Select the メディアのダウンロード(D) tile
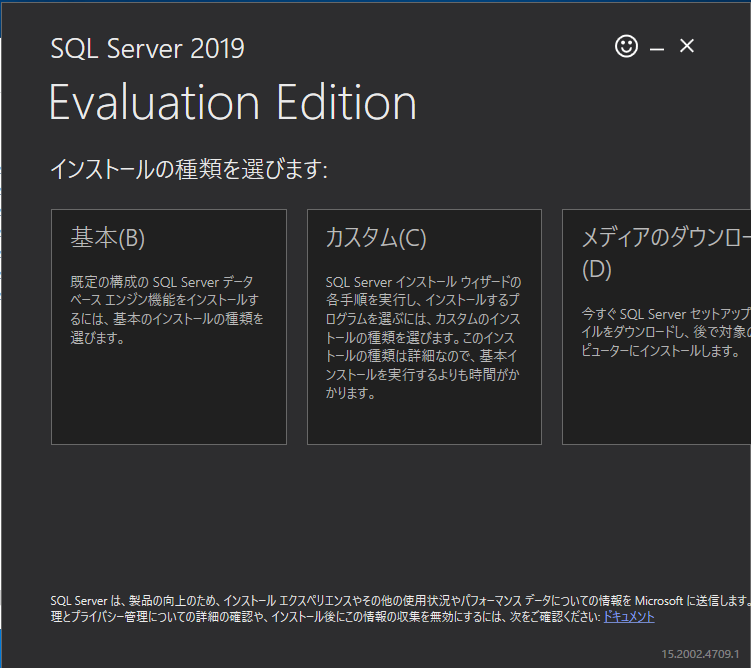 tap(657, 327)
